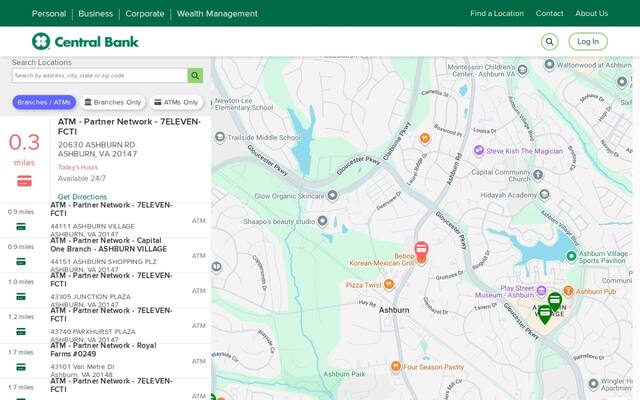
Task: Select Capital One Branch Ashburn Village ATM
Action: 105,256
